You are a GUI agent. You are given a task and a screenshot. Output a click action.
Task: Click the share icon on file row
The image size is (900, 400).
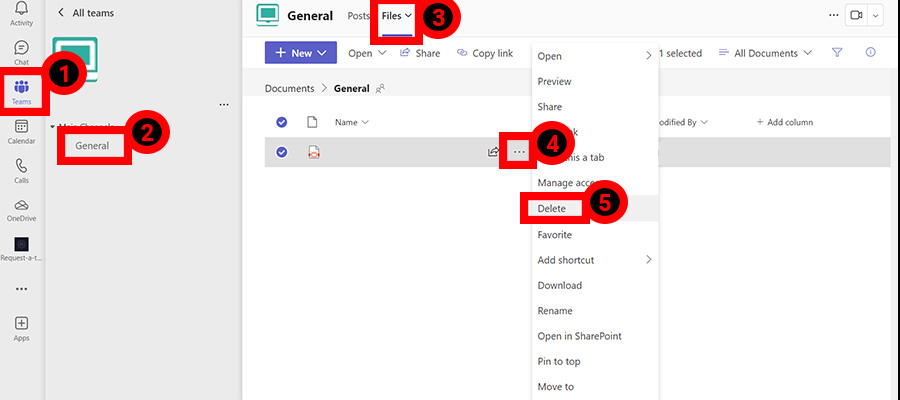(x=493, y=152)
